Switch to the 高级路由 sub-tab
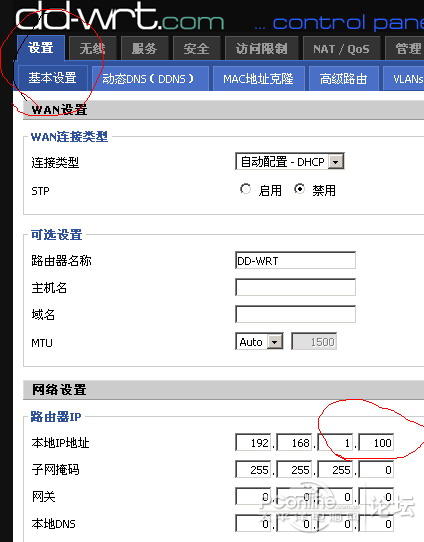Screen dimensions: 424x542 click(343, 79)
